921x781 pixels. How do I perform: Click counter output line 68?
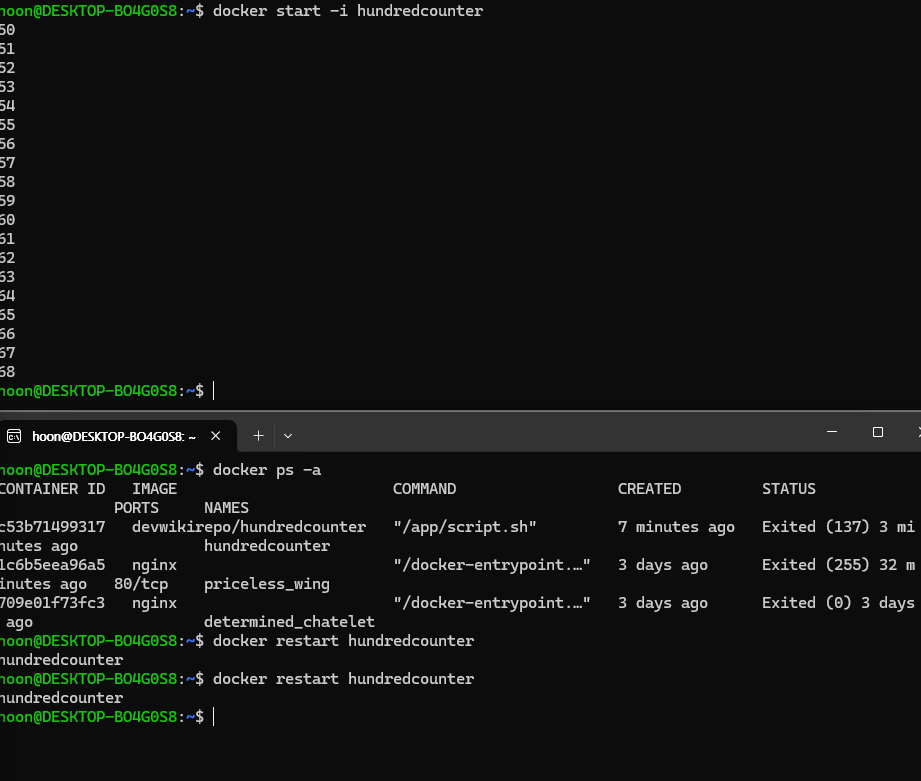(x=8, y=372)
